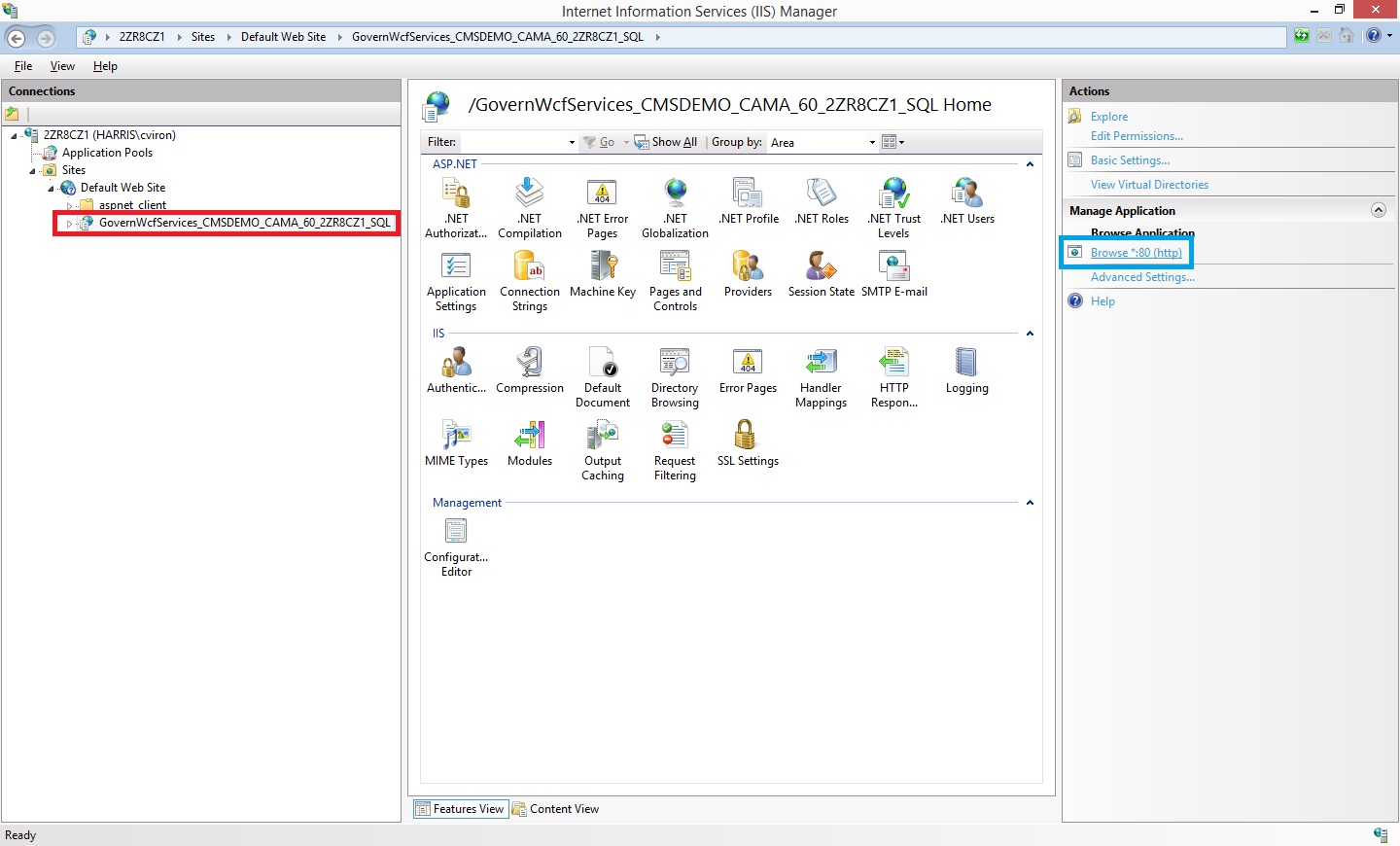Select Application Pools in the Connections tree
Viewport: 1400px width, 846px height.
click(107, 153)
